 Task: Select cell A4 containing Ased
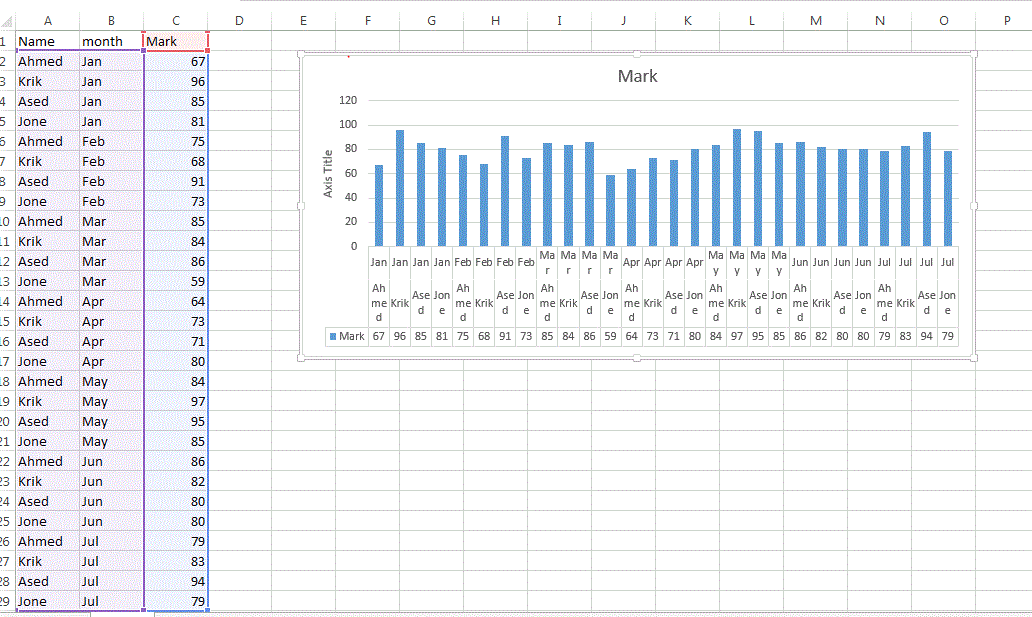[x=47, y=101]
